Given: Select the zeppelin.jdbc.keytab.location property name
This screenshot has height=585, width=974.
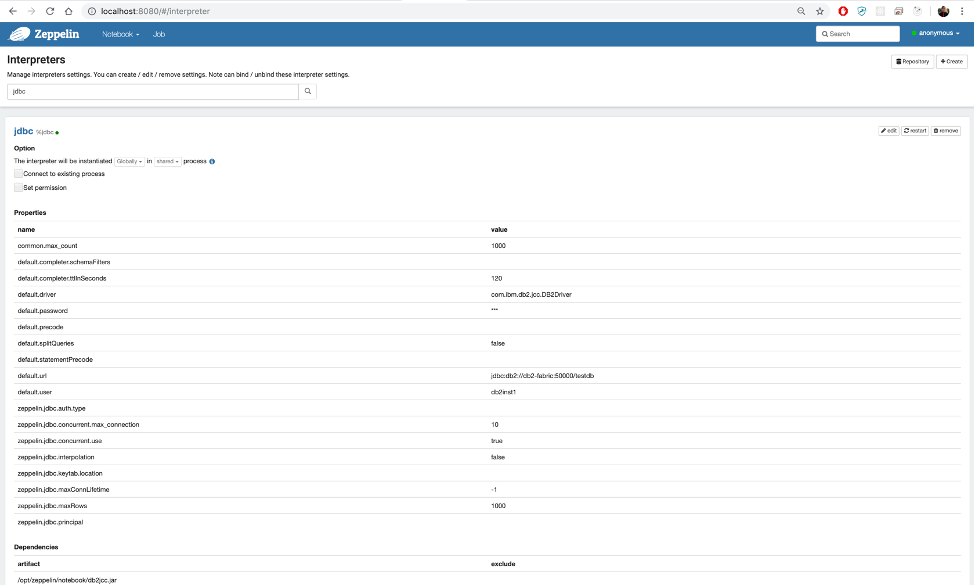Looking at the screenshot, I should coord(60,474).
